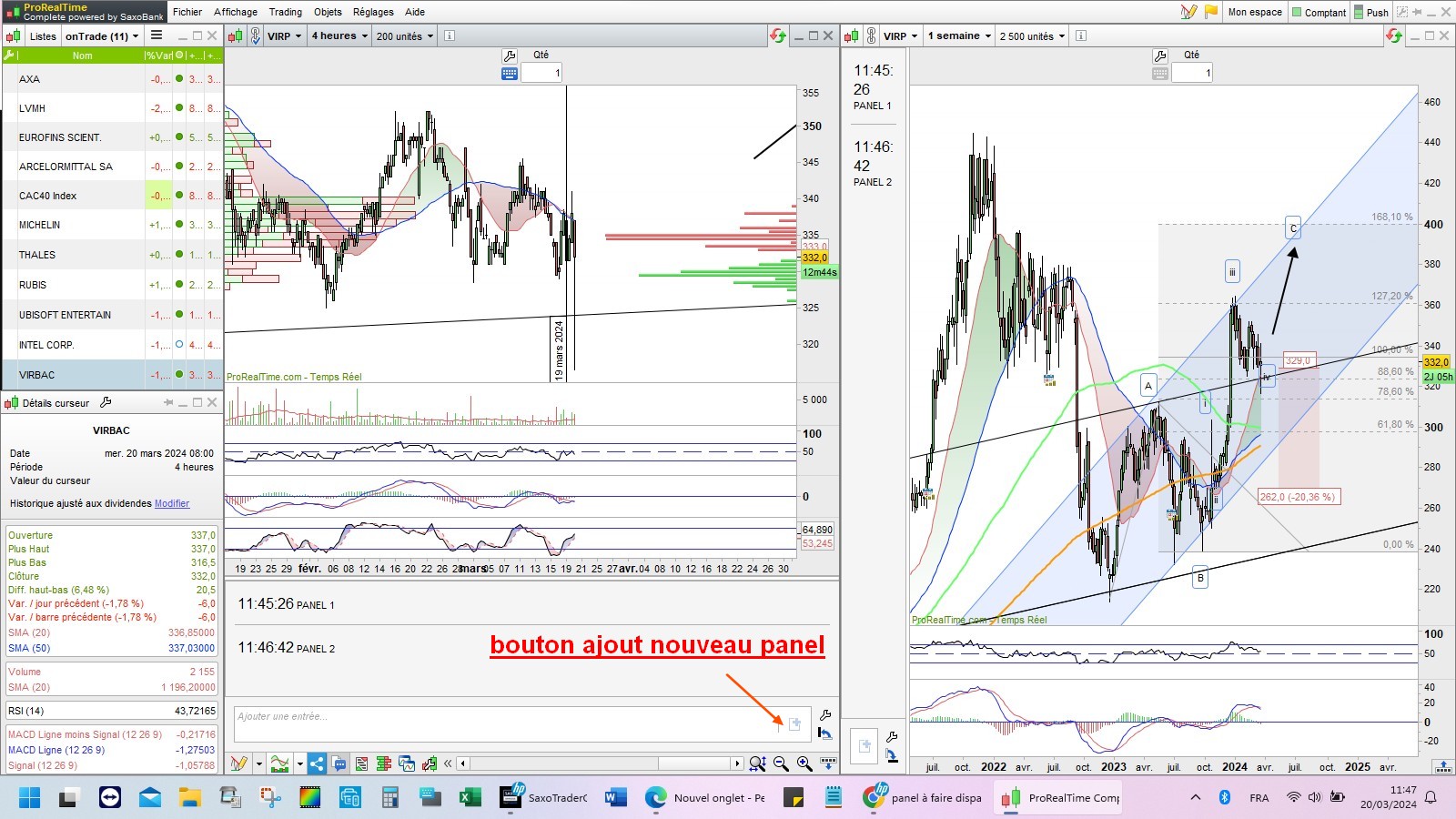
Task: Open the Objets menu
Action: click(328, 12)
